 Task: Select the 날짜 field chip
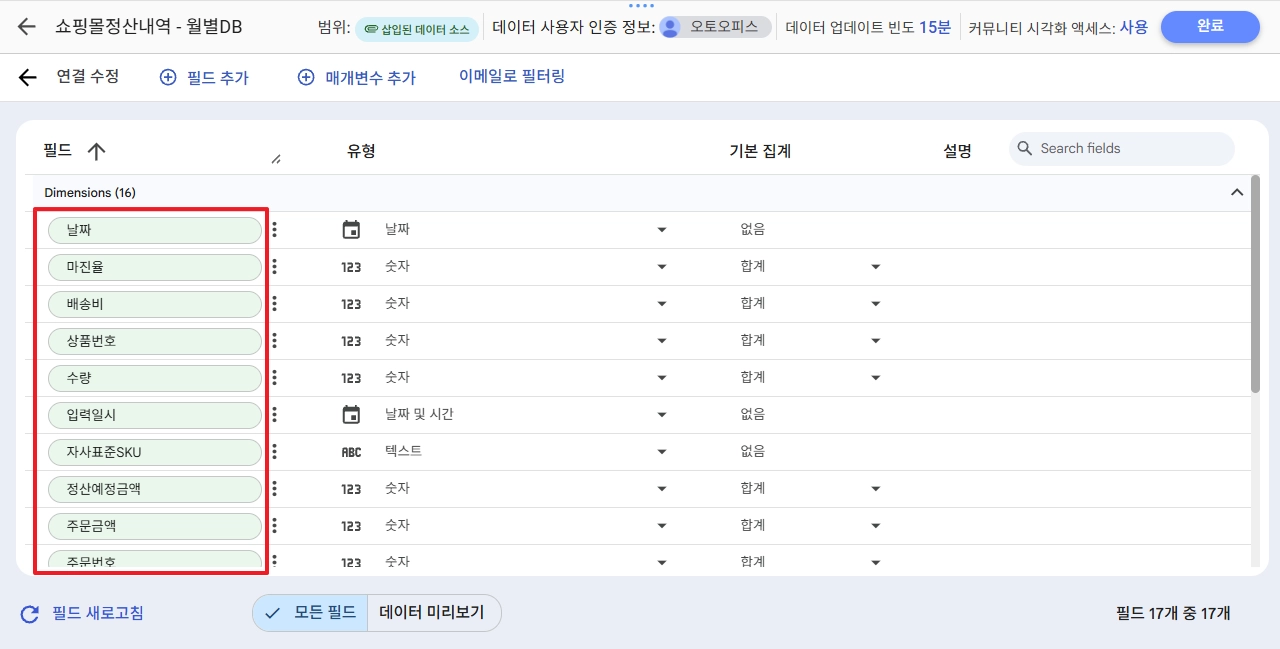click(155, 230)
